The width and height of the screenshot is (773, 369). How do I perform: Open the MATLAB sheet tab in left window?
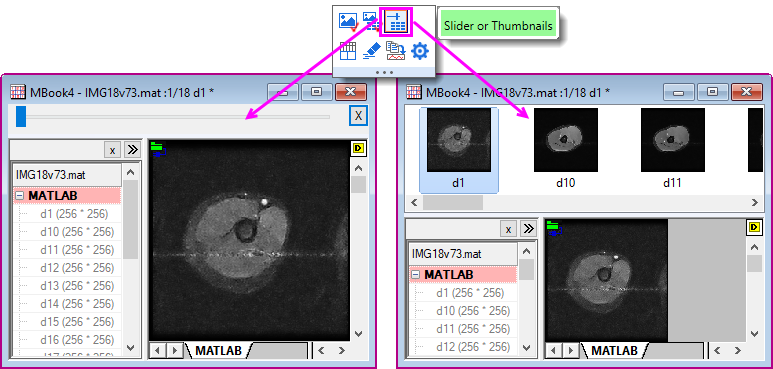[x=218, y=350]
